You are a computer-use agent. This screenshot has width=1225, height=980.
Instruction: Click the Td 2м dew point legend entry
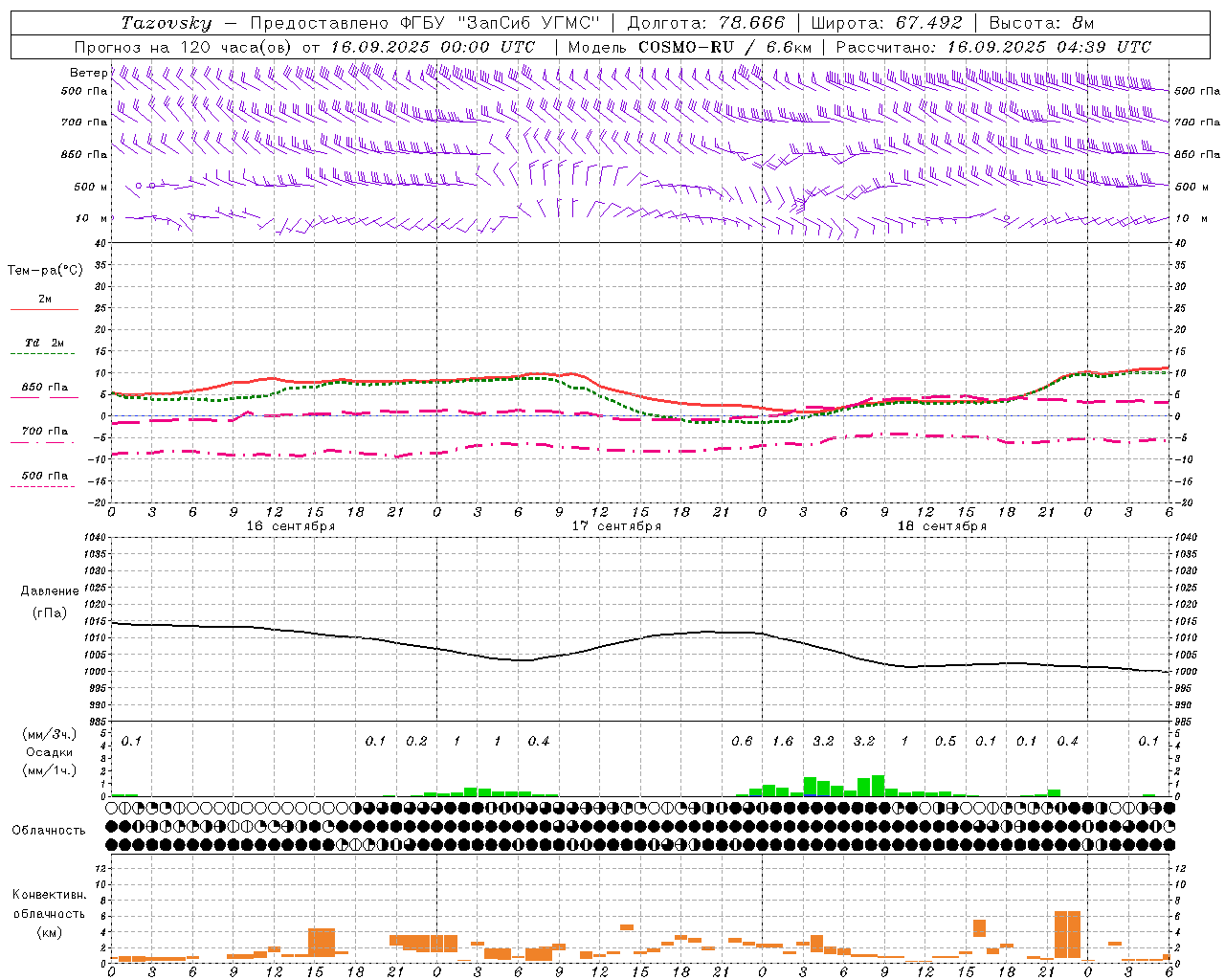coord(44,343)
